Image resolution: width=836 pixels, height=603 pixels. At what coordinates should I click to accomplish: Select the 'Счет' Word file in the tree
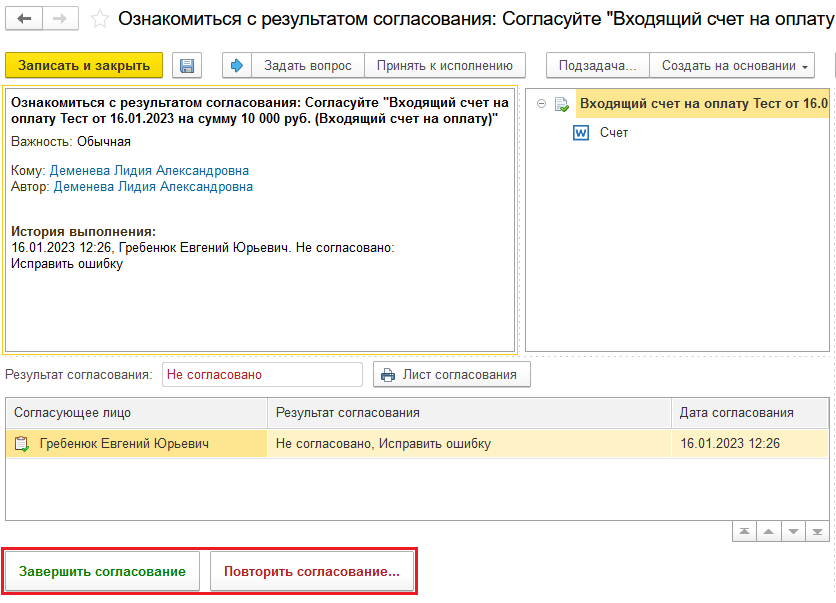(x=613, y=133)
